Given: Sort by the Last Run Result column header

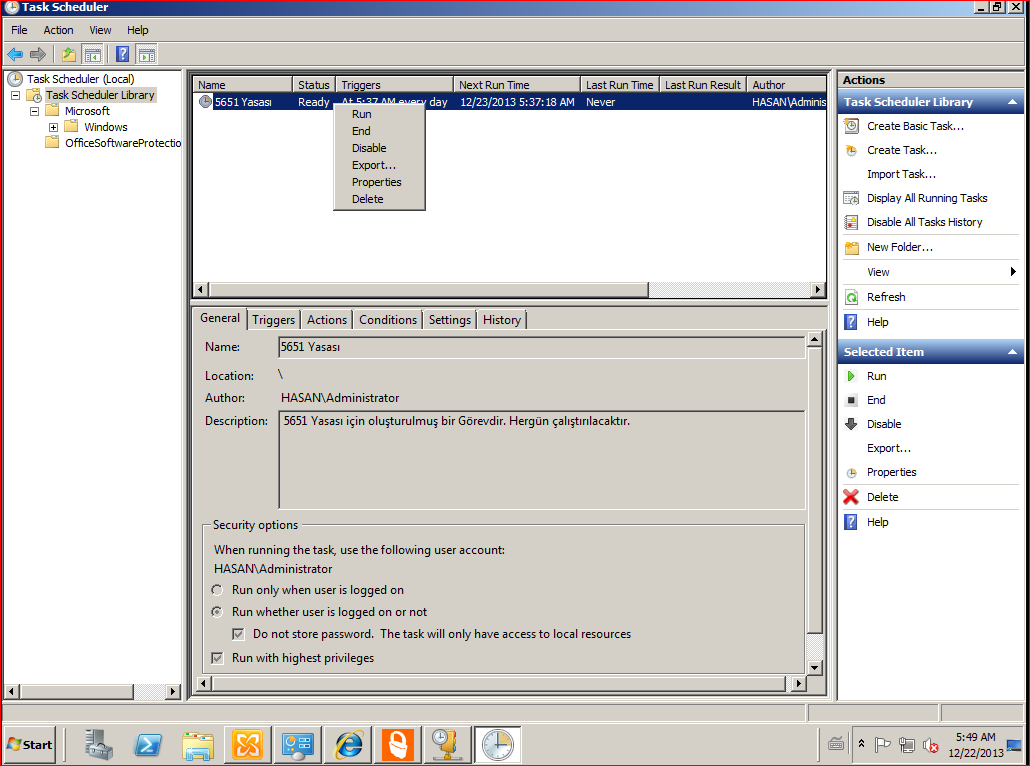Looking at the screenshot, I should pyautogui.click(x=703, y=85).
